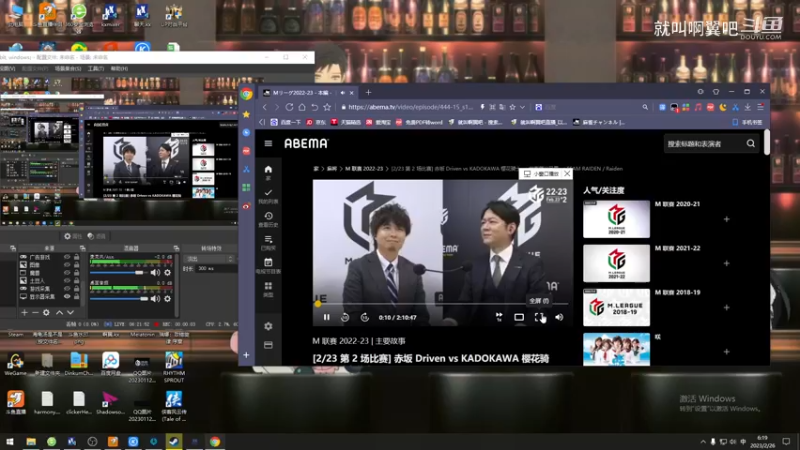The height and width of the screenshot is (450, 800).
Task: Go back in the browser
Action: point(264,107)
